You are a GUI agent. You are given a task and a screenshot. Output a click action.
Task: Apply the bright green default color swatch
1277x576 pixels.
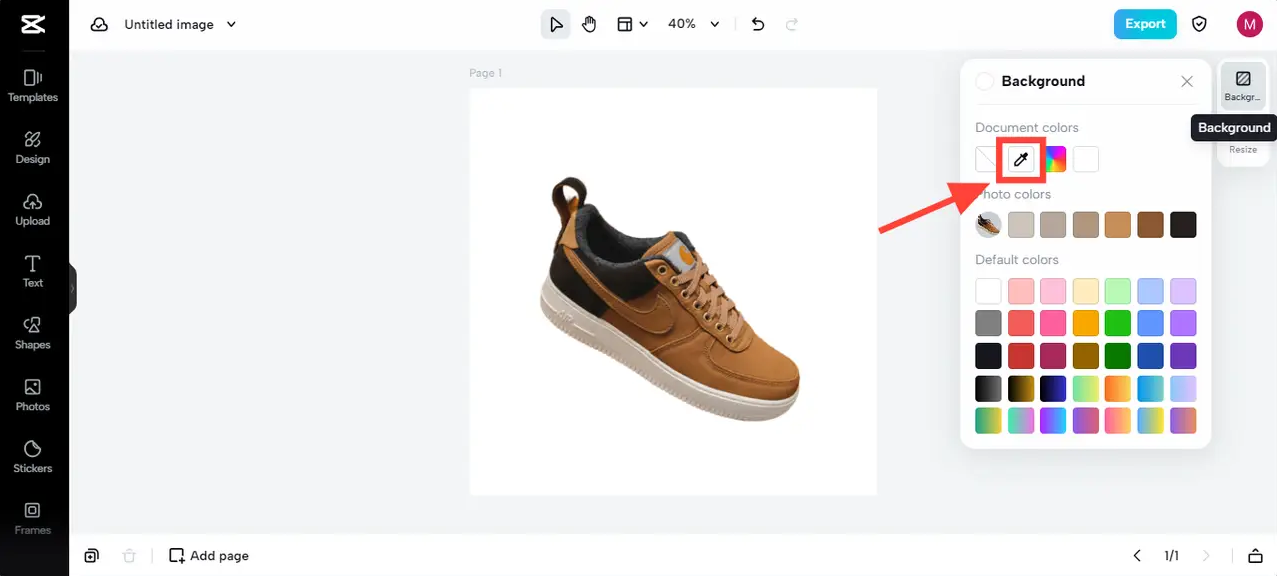1118,323
